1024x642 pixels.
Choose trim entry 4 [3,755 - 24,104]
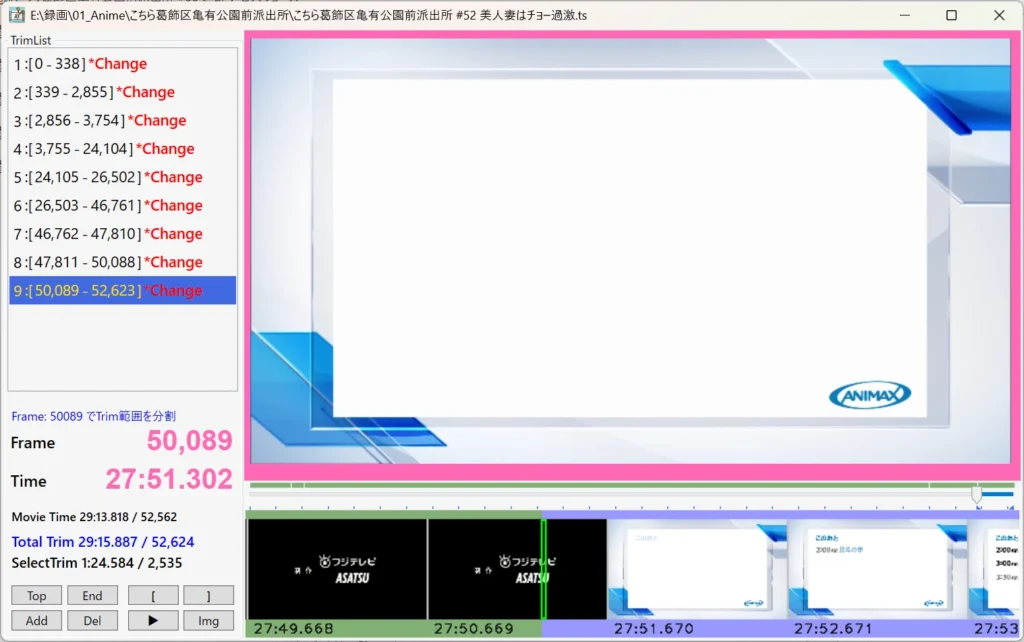click(x=104, y=149)
